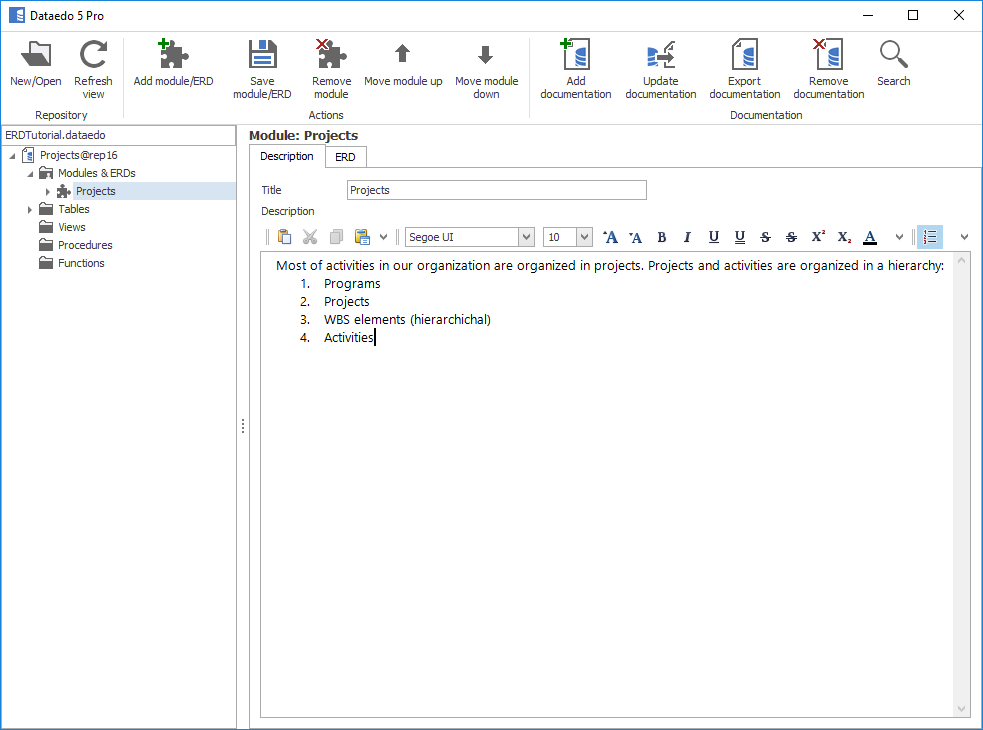The image size is (983, 730).
Task: Click the Refresh view icon
Action: tap(93, 56)
